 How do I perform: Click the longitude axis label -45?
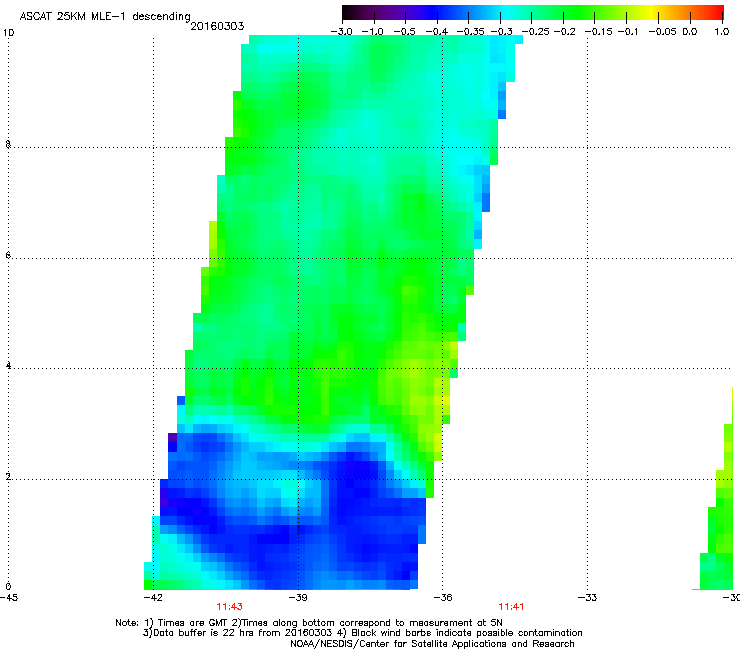[9, 598]
